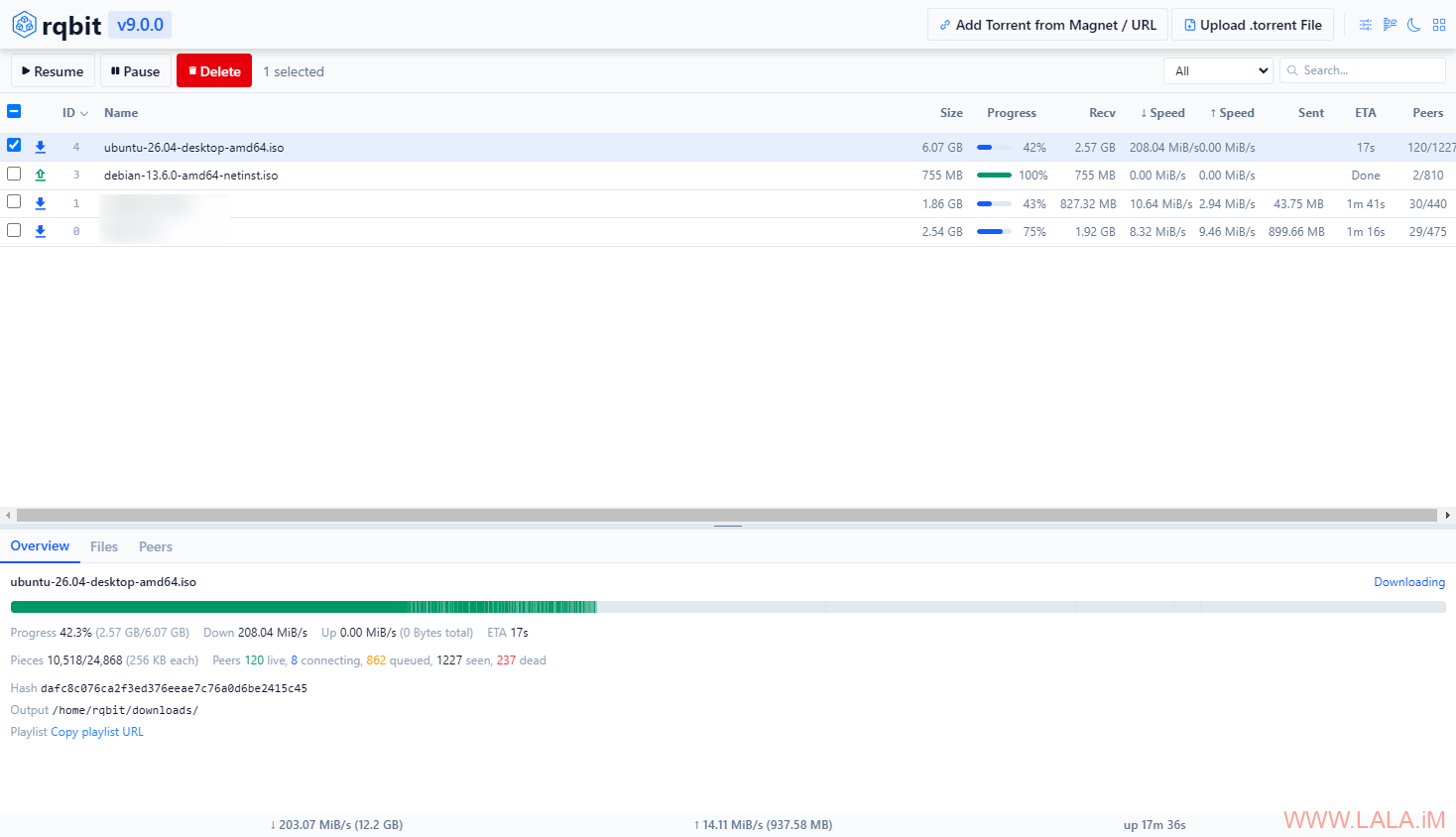Click the rqbit logo icon

(24, 25)
